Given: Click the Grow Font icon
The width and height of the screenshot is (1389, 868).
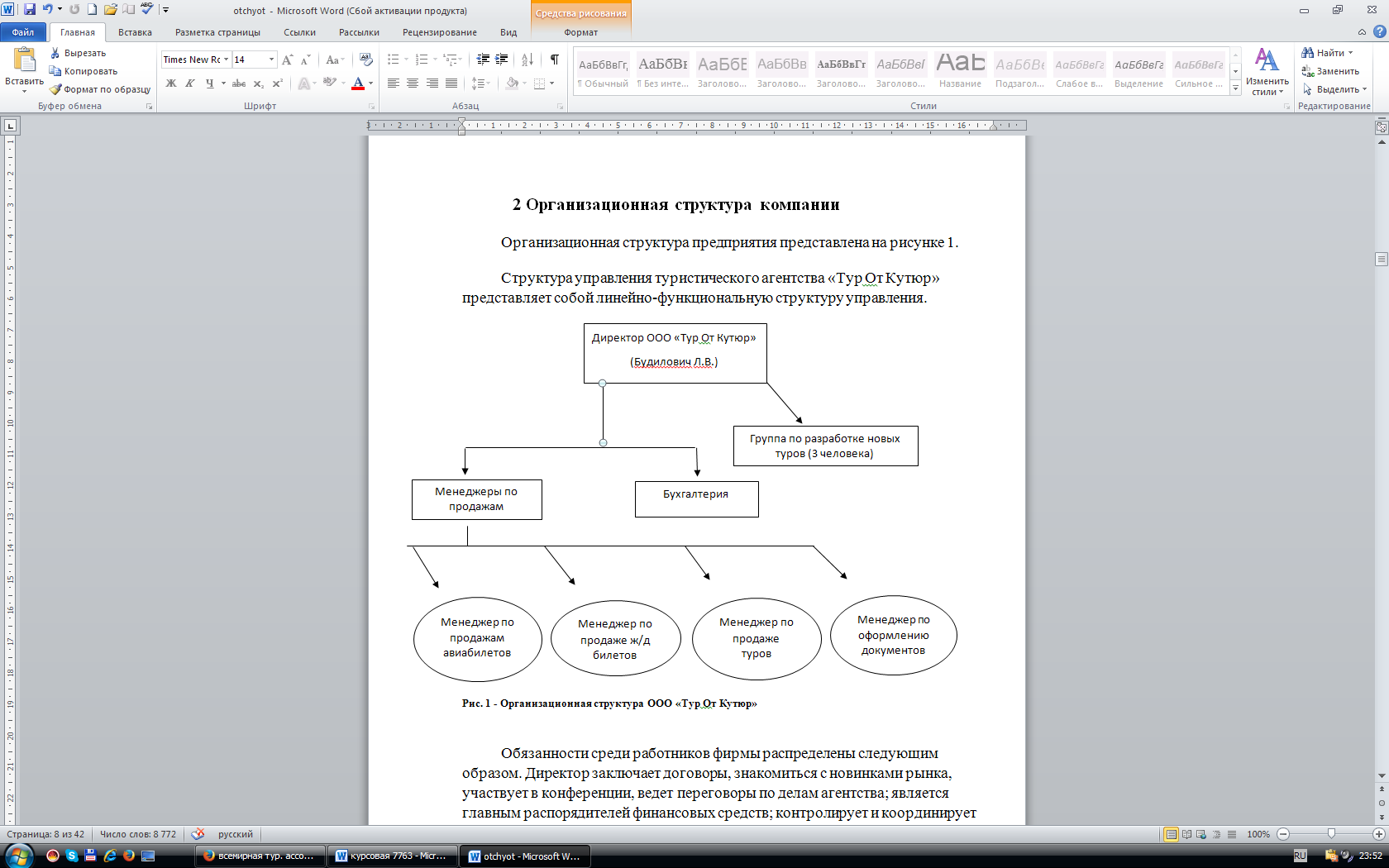Looking at the screenshot, I should [287, 60].
